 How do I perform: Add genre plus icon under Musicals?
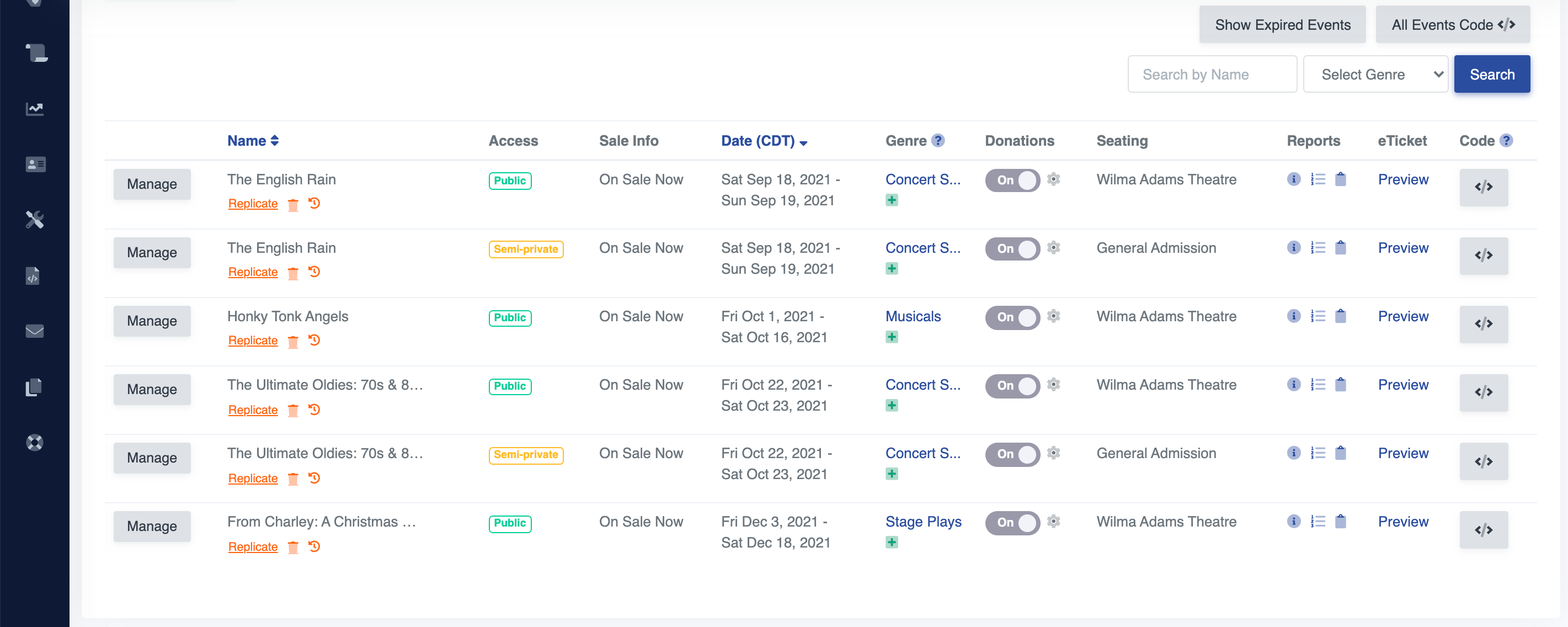point(891,337)
